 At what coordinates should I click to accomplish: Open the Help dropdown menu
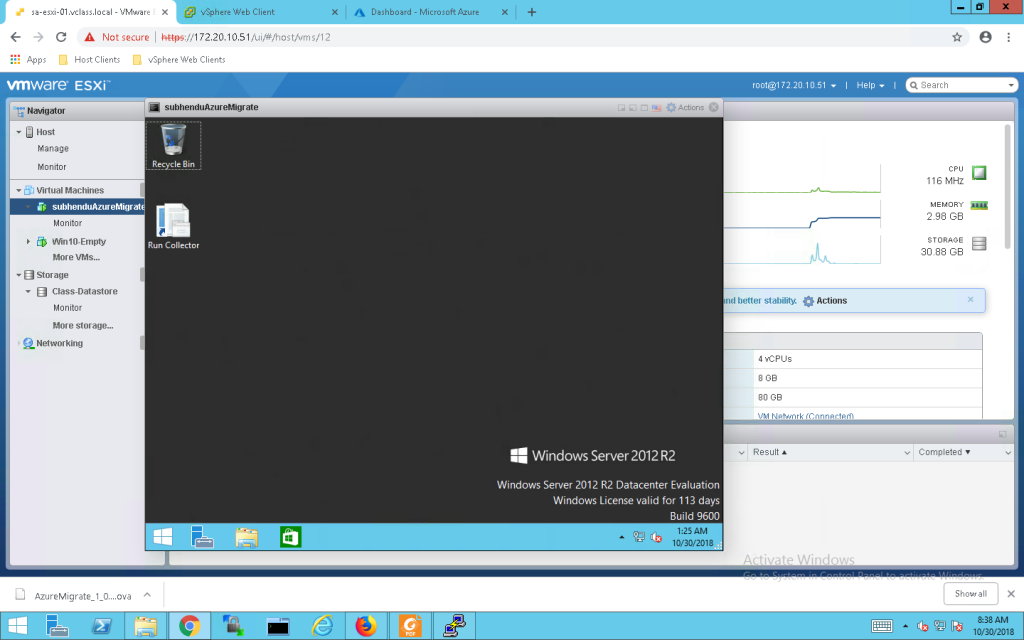pyautogui.click(x=871, y=86)
